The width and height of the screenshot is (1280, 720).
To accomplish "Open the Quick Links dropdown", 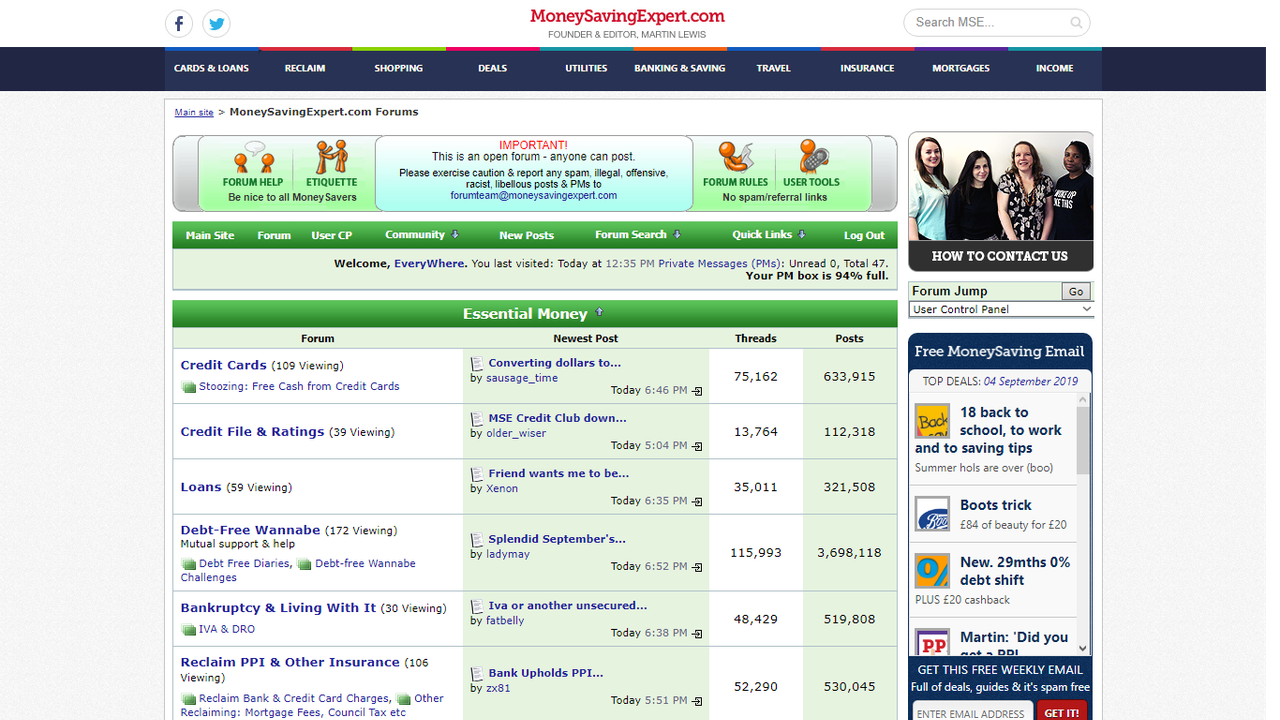I will [x=769, y=235].
